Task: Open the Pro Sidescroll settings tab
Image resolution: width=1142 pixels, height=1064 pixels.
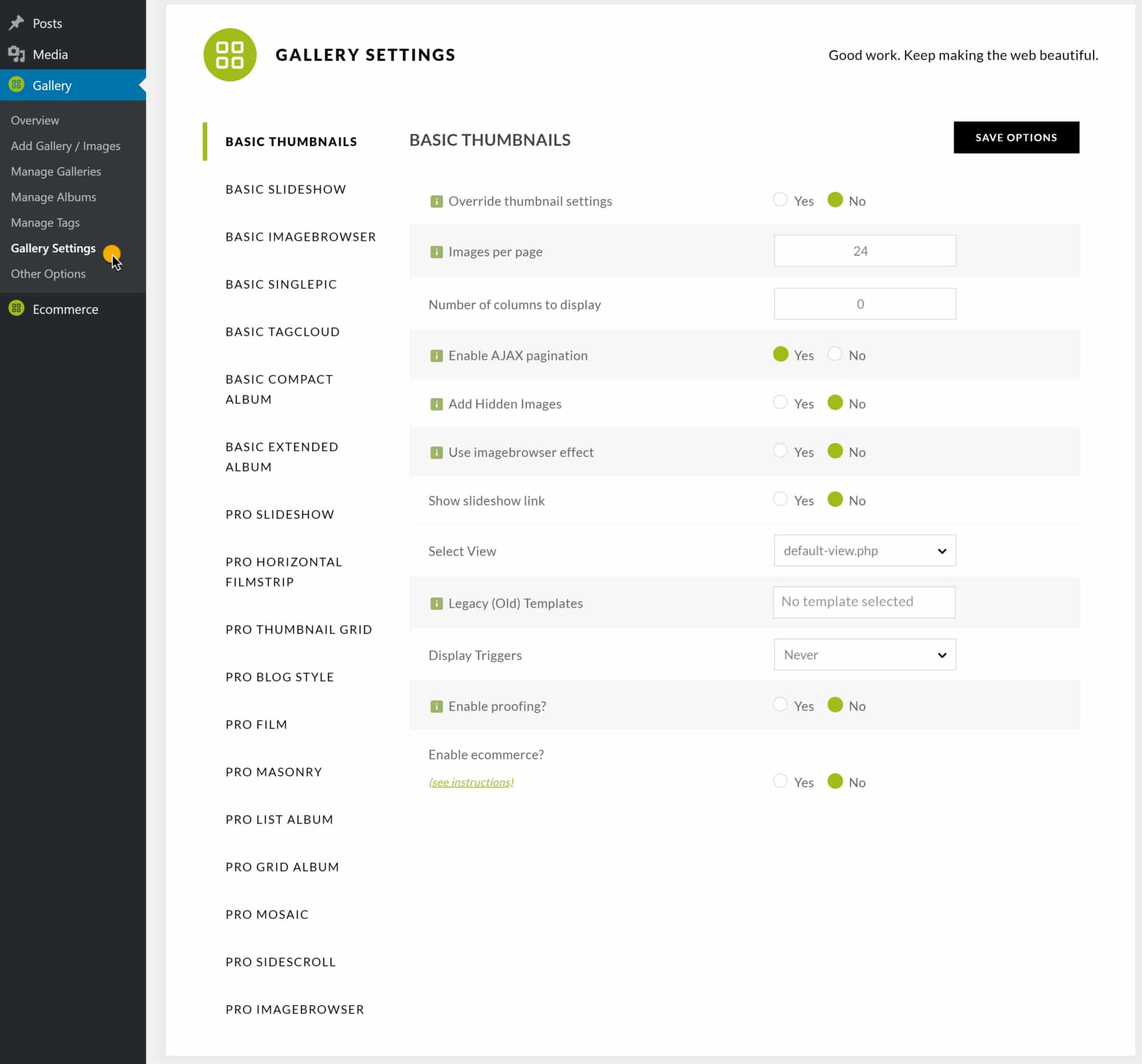Action: click(x=280, y=962)
